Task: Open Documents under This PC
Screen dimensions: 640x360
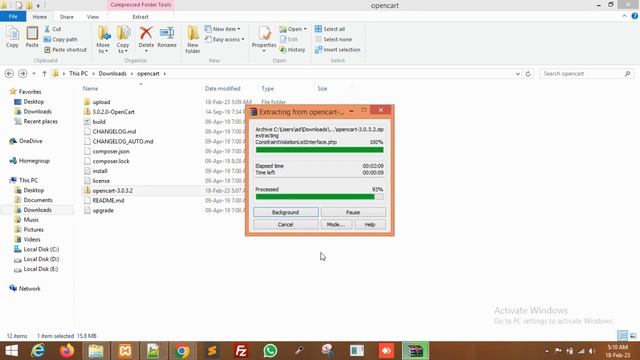Action: (x=38, y=200)
